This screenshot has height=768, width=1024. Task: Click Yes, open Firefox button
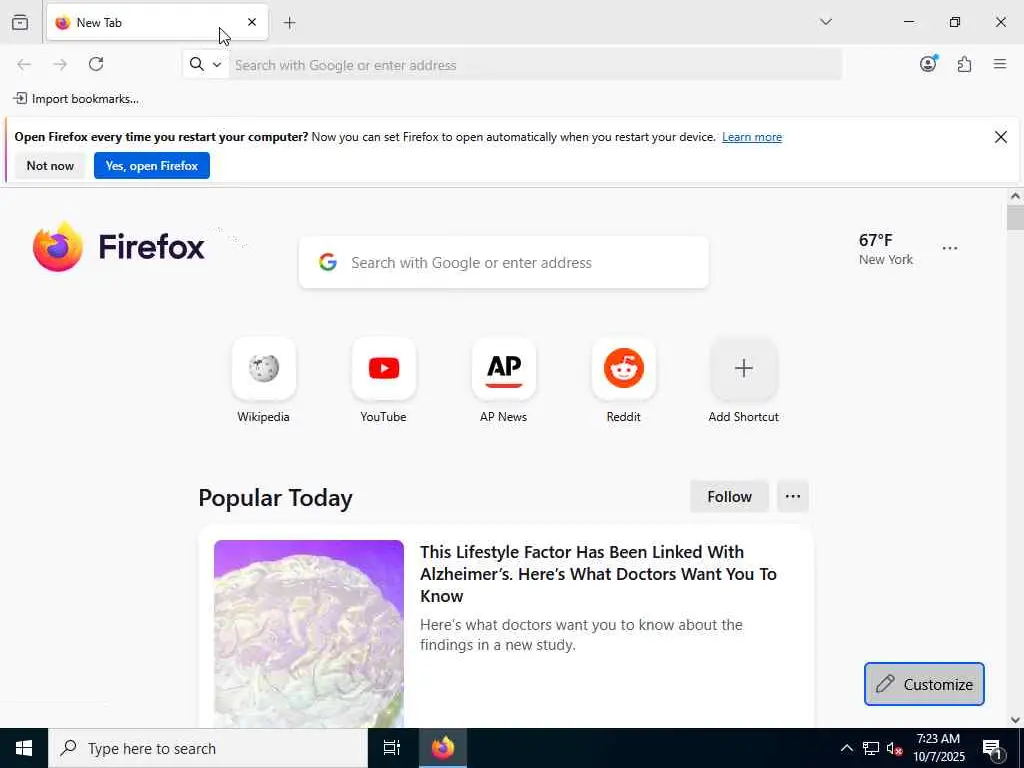tap(152, 166)
